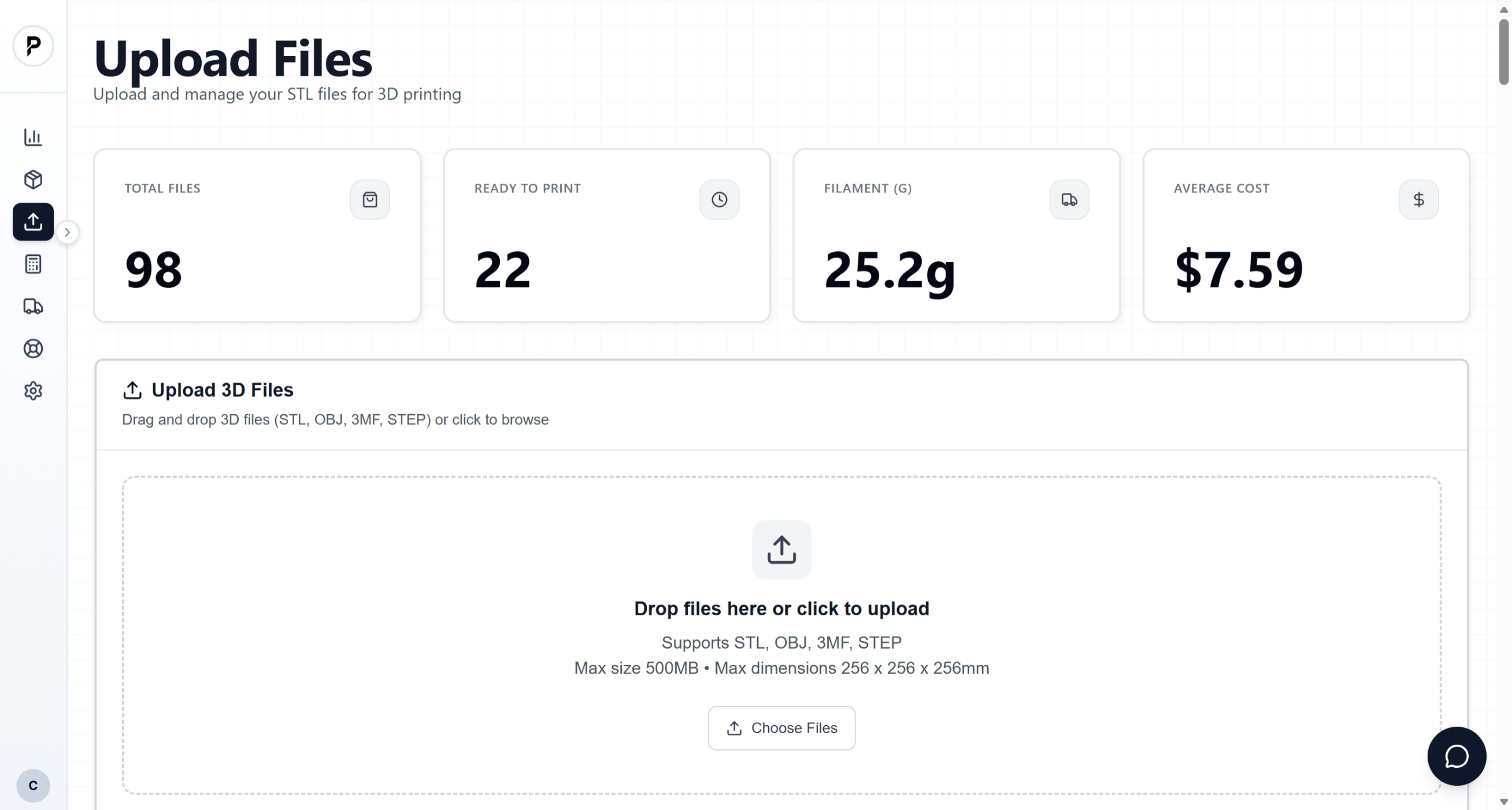Click the vertical scrollbar thumb
1512x810 pixels.
click(x=1503, y=51)
